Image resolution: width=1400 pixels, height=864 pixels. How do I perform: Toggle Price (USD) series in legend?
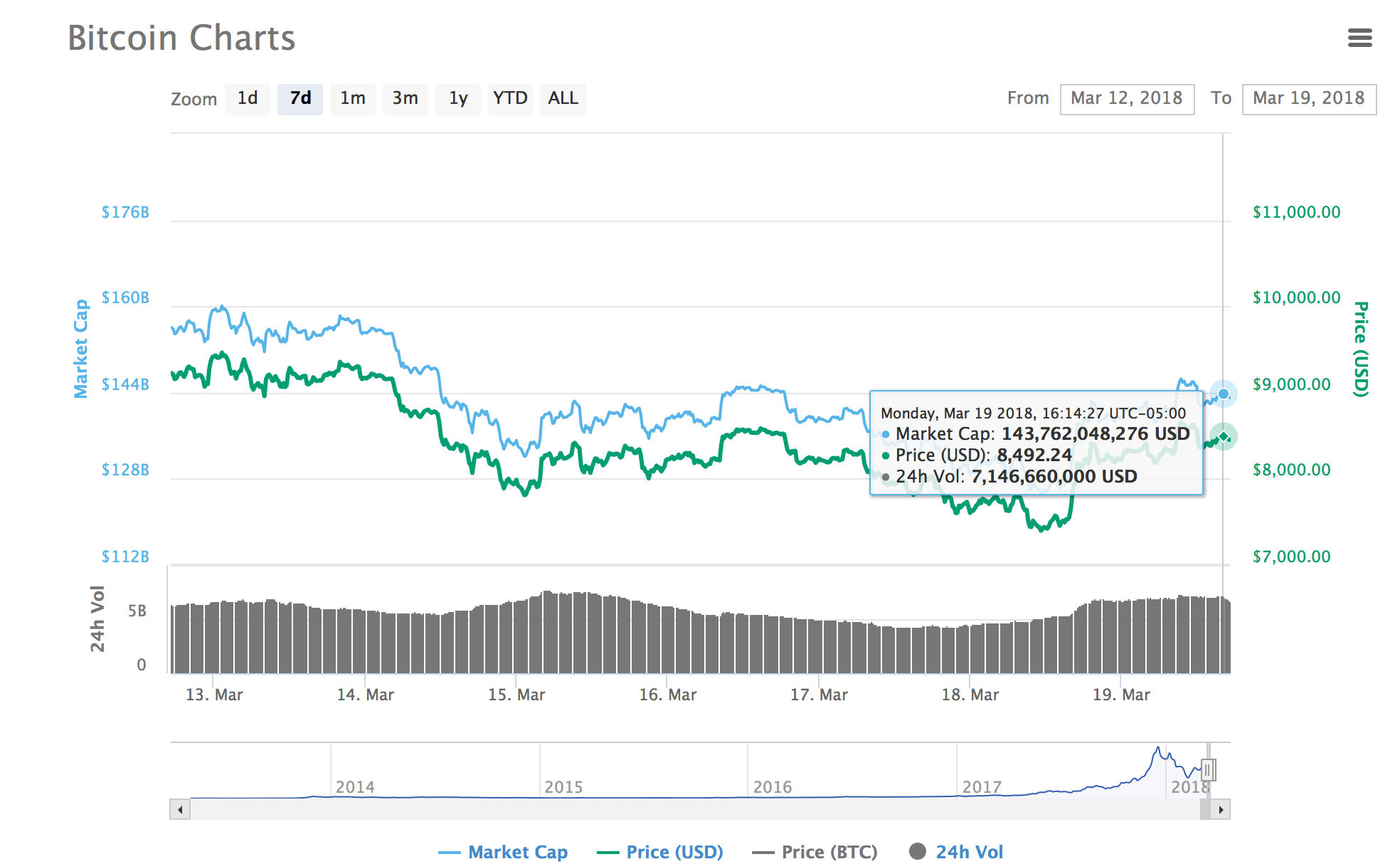click(660, 852)
